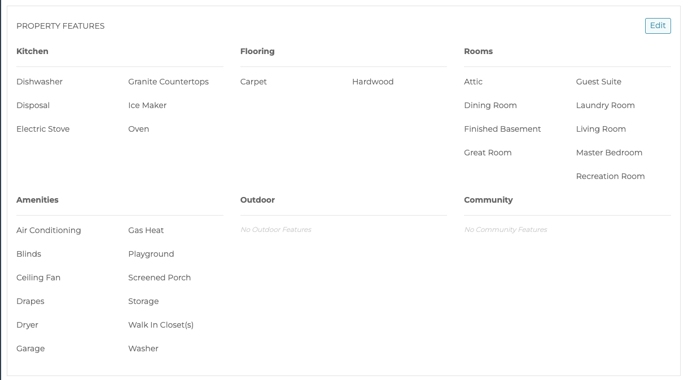Click the Outdoor section heading
Viewport: 688px width, 380px height.
257,200
